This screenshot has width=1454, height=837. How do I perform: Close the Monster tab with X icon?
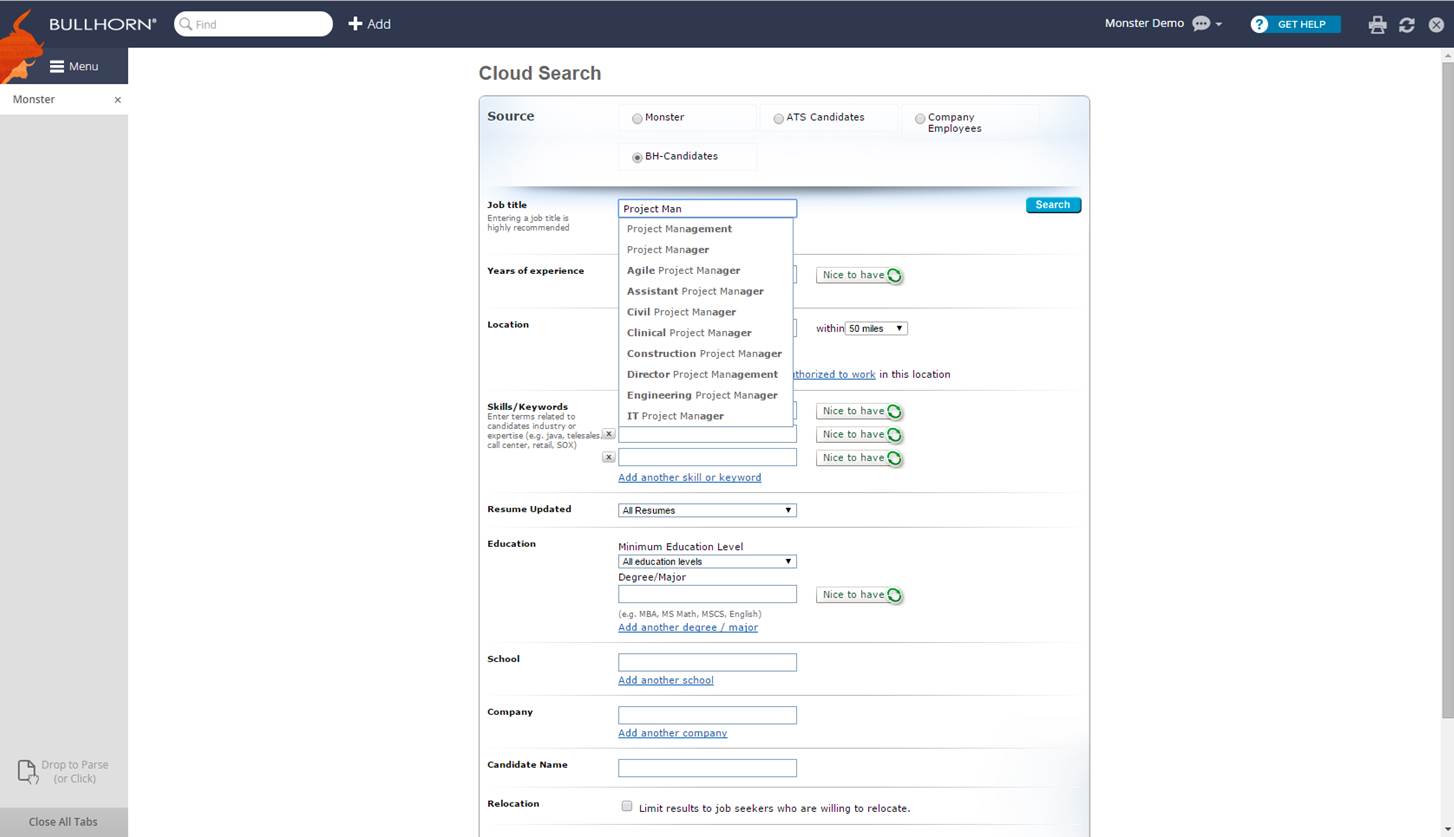pos(117,100)
